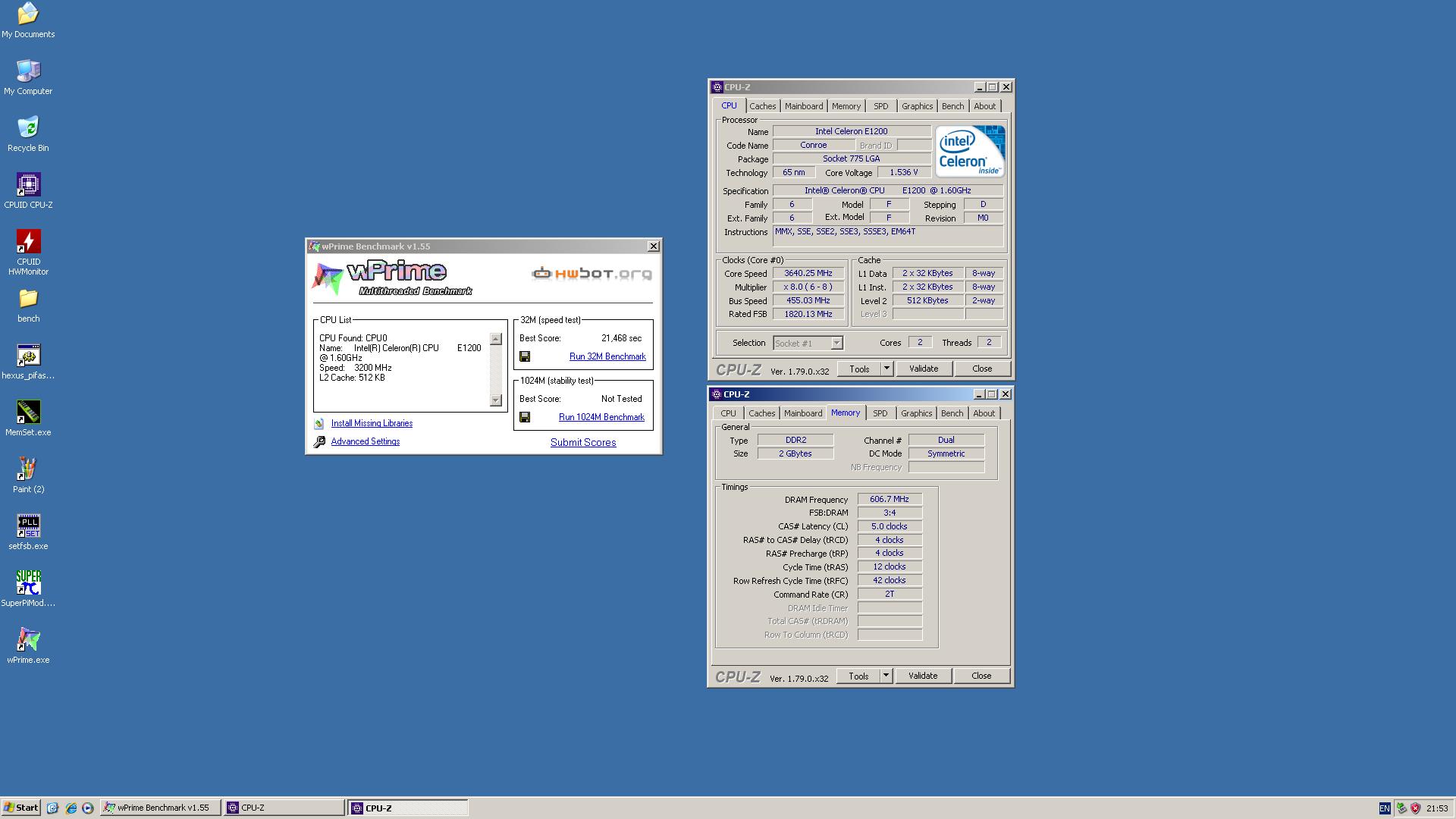
Task: Open Bench tab in lower CPU-Z window
Action: point(952,413)
